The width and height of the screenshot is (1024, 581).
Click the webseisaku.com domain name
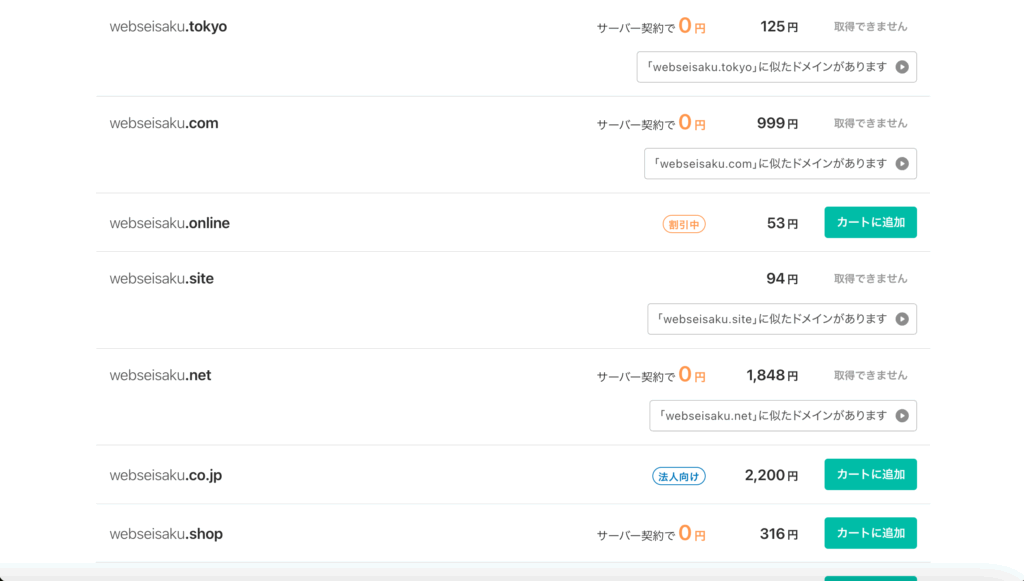164,123
